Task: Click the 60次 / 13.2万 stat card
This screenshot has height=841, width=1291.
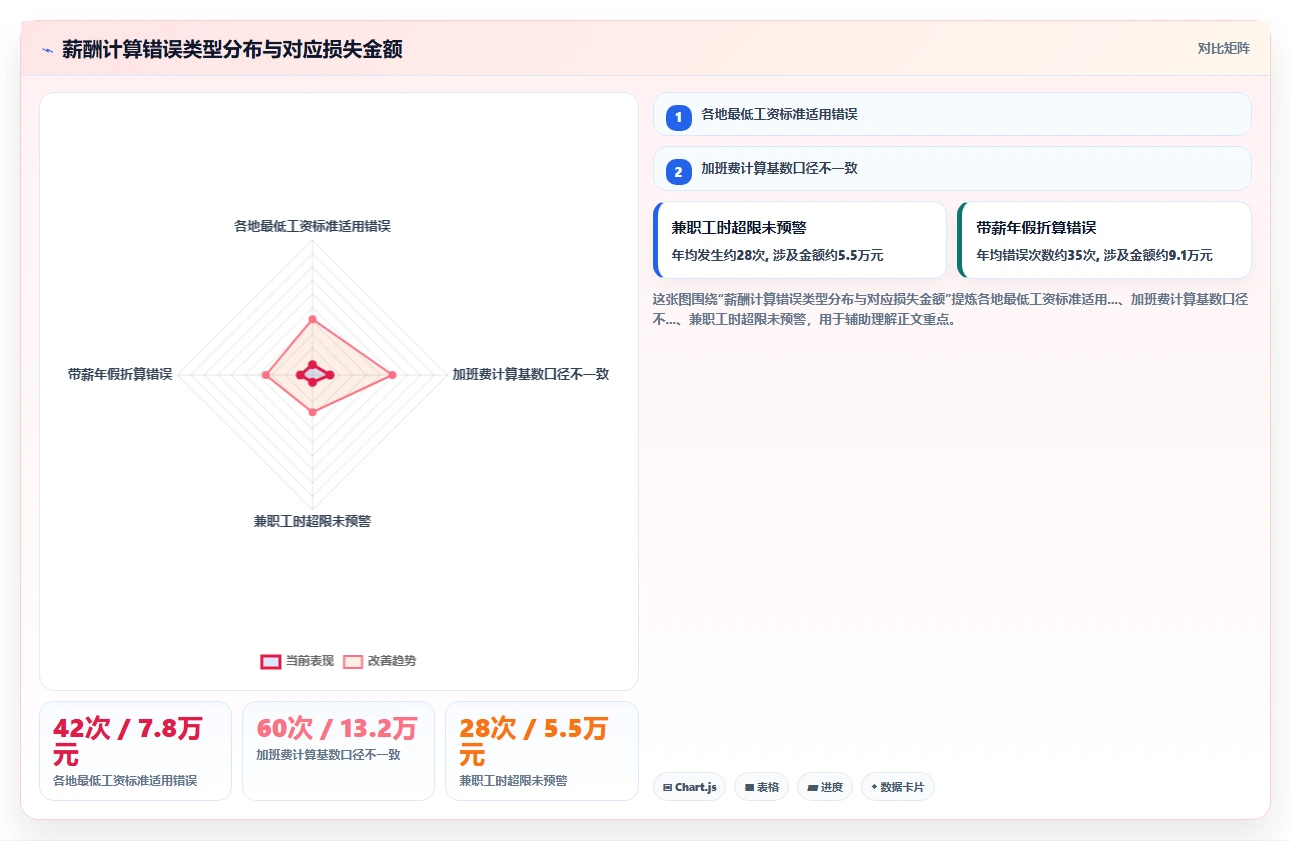Action: coord(338,751)
